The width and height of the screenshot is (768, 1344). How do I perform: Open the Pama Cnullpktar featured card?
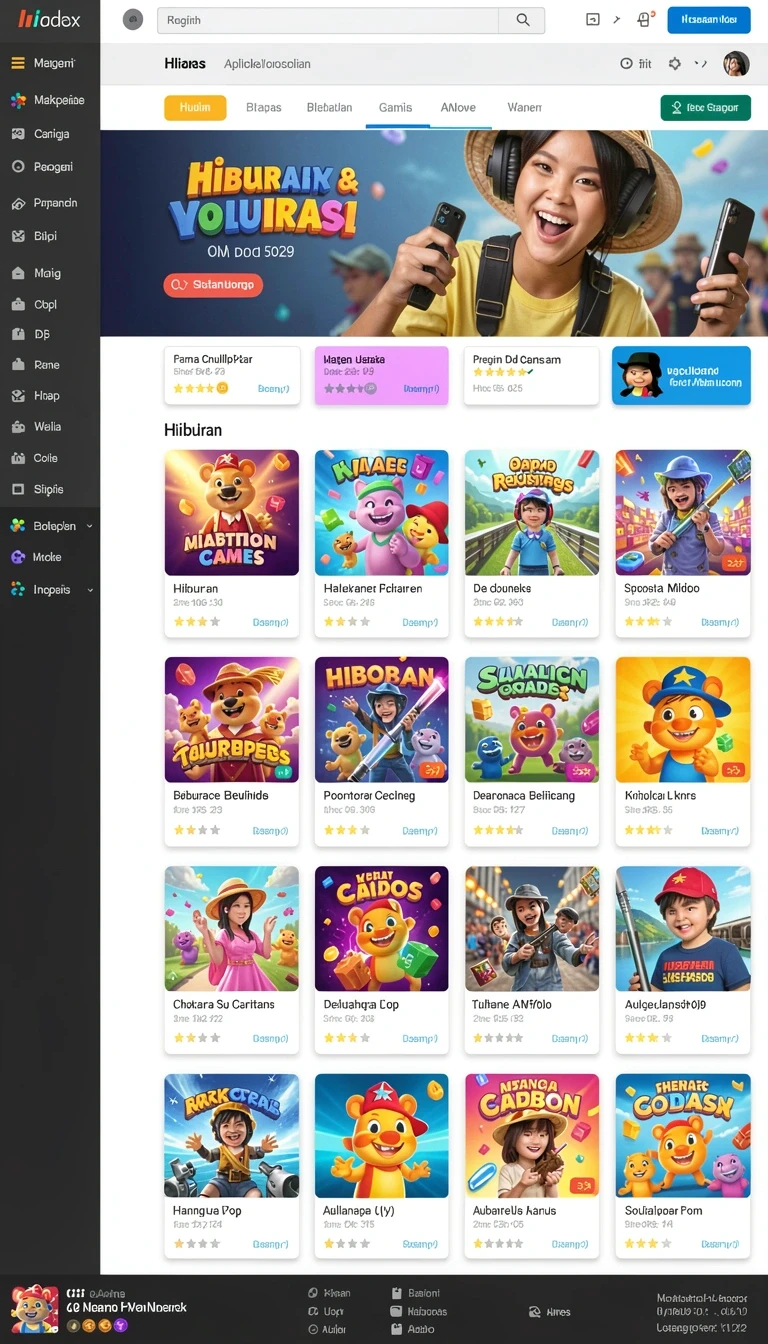click(x=232, y=376)
